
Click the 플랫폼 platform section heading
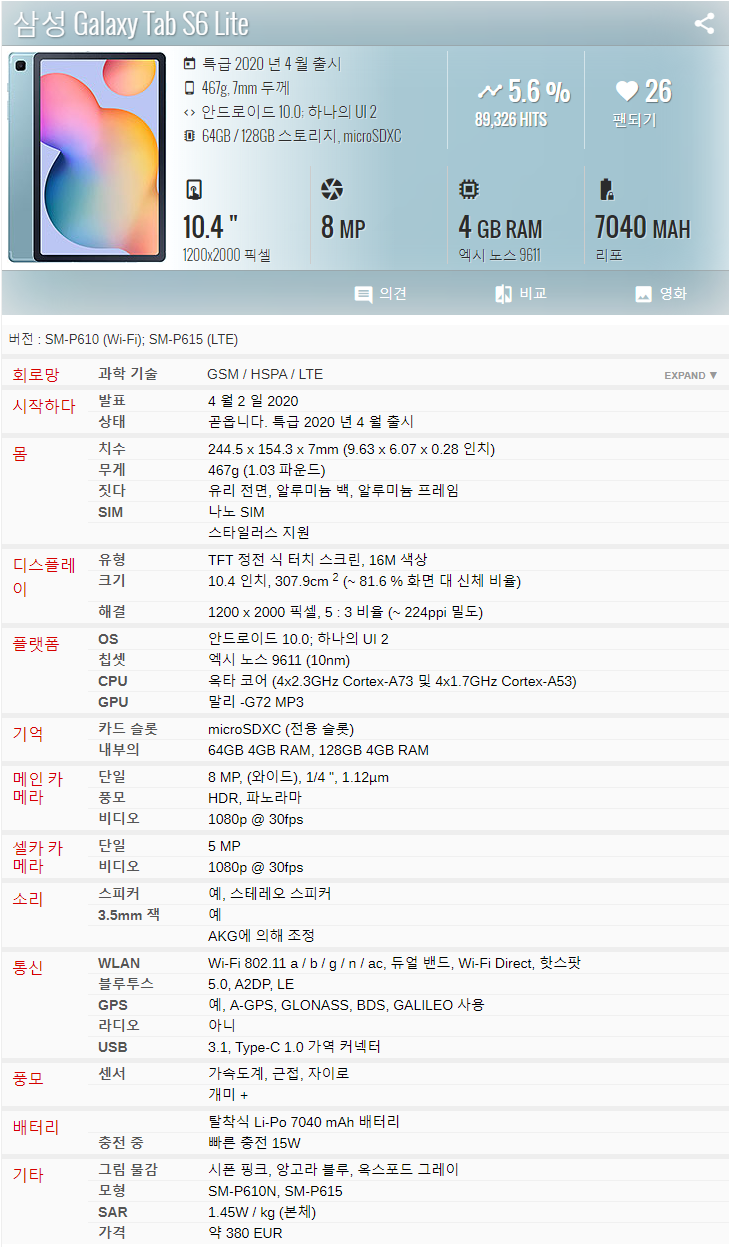tap(36, 644)
